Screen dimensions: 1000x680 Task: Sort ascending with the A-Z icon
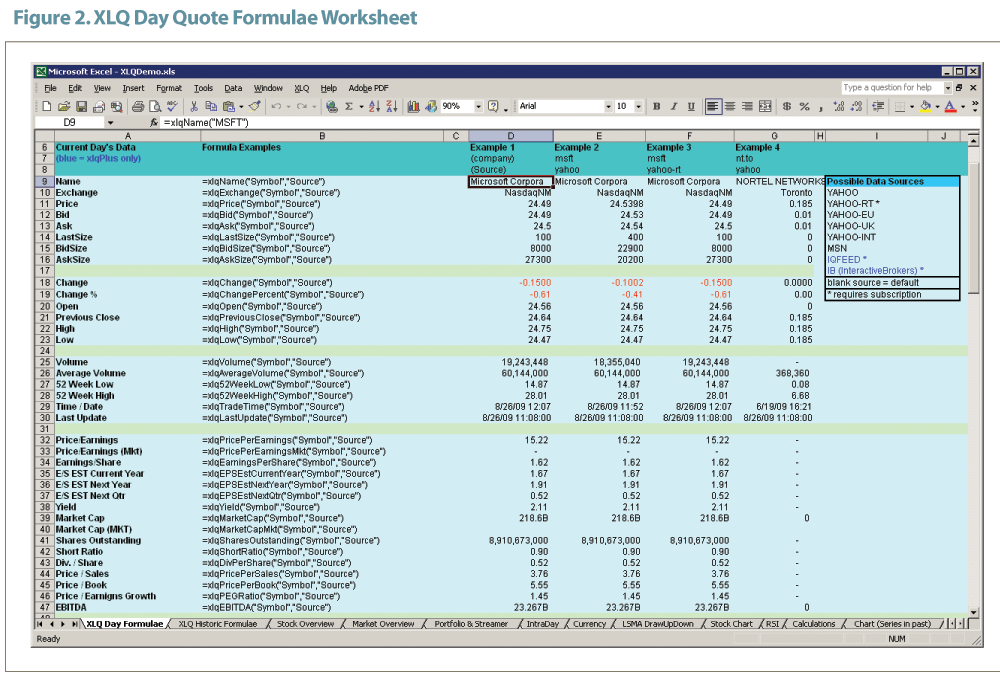pyautogui.click(x=374, y=107)
